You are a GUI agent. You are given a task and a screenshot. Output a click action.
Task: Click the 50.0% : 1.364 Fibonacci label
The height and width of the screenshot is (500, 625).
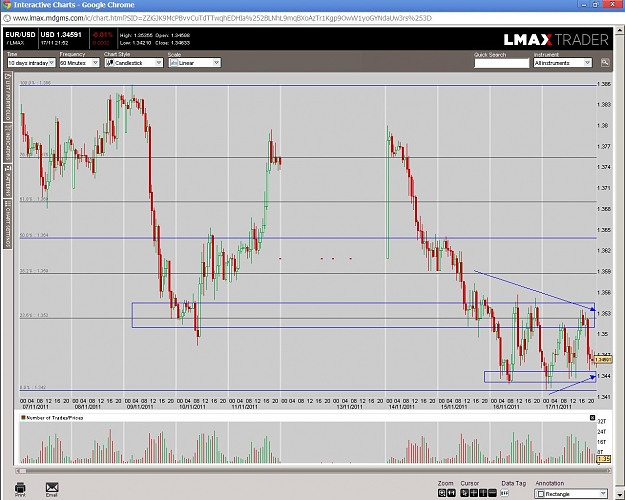pos(34,235)
